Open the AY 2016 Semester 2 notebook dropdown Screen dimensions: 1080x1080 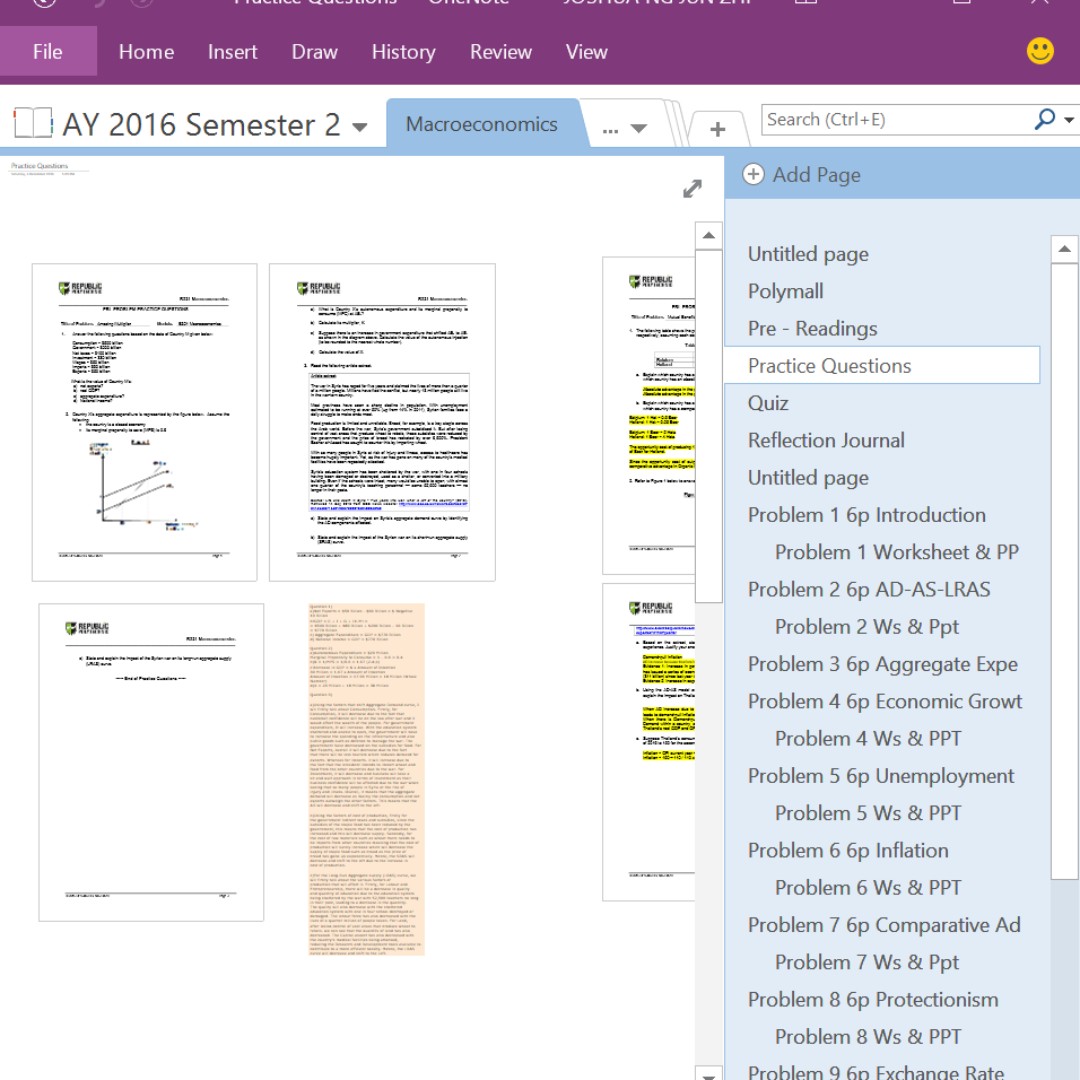click(360, 127)
